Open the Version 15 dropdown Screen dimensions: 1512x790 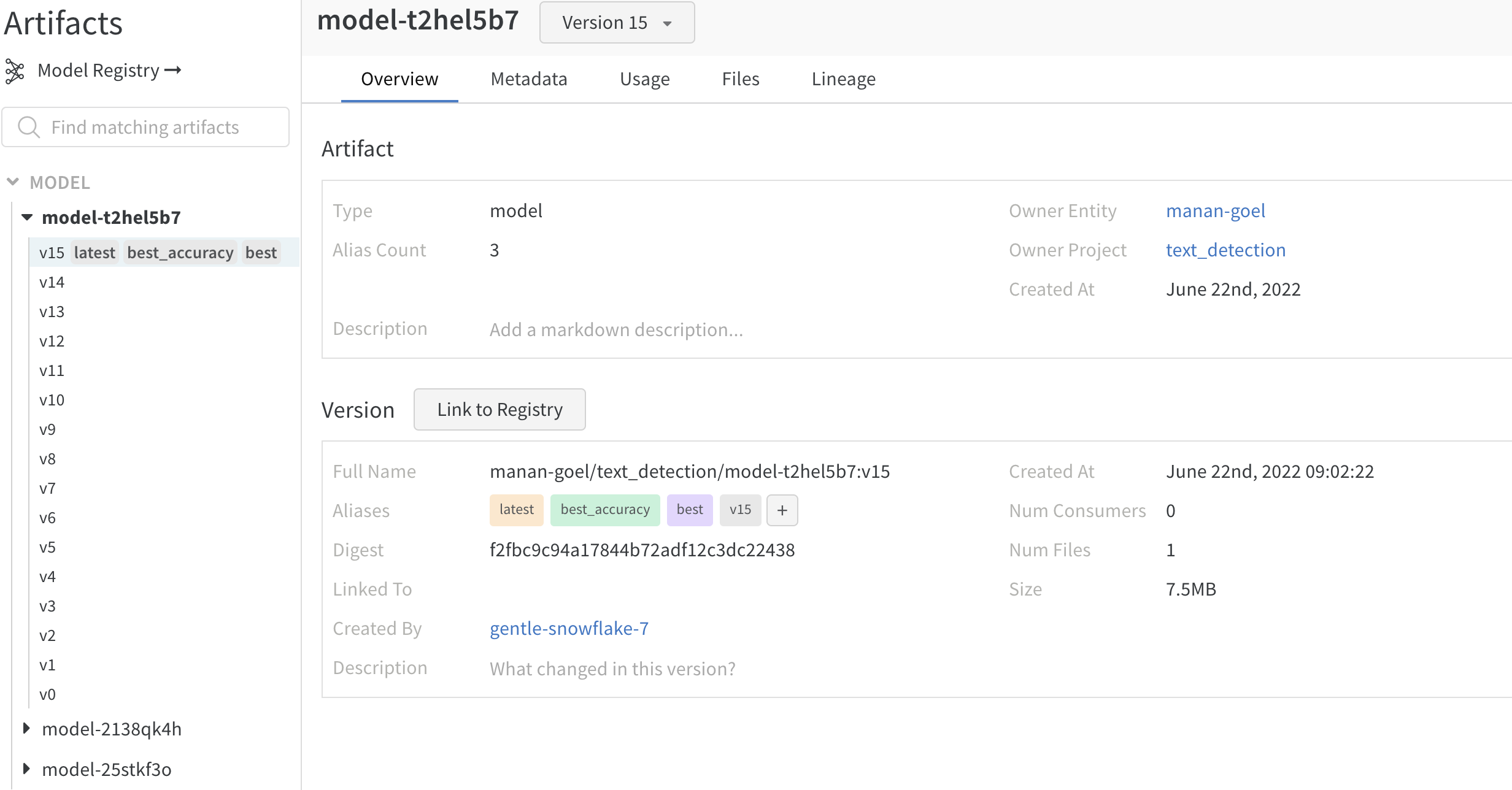617,22
